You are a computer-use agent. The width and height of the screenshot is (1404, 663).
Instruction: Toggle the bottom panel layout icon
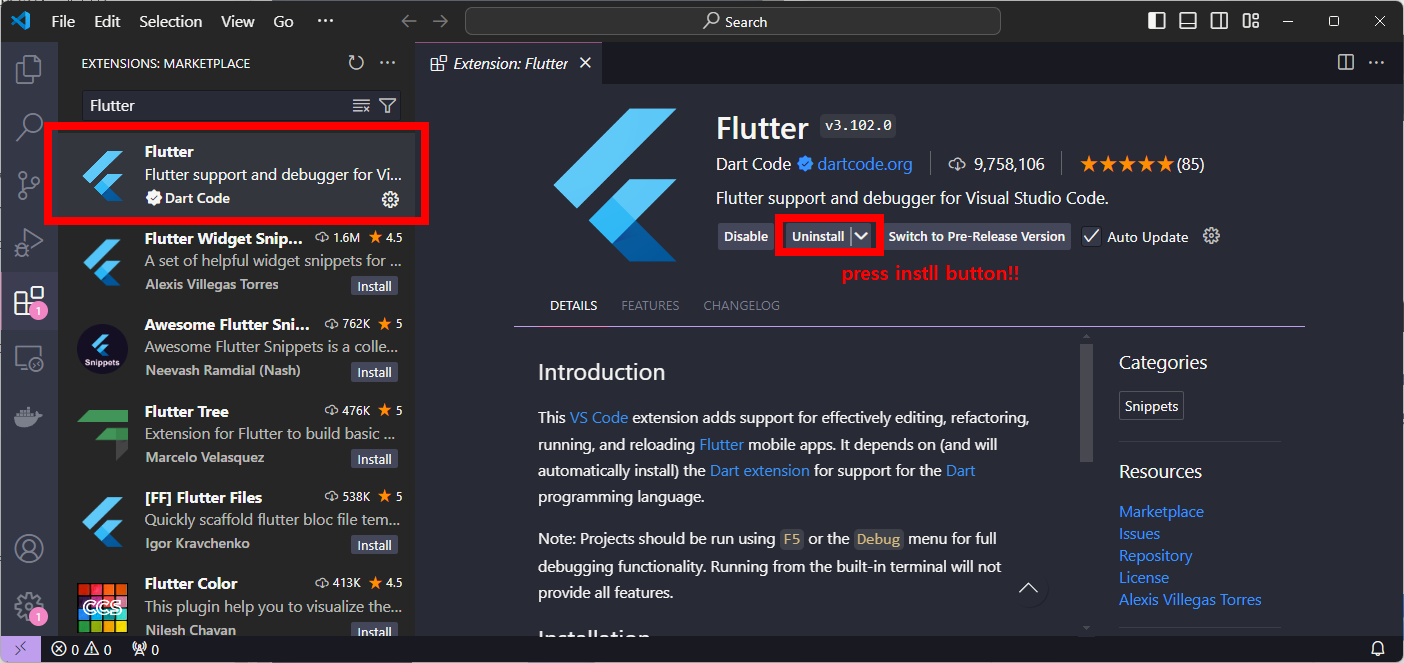[x=1188, y=21]
